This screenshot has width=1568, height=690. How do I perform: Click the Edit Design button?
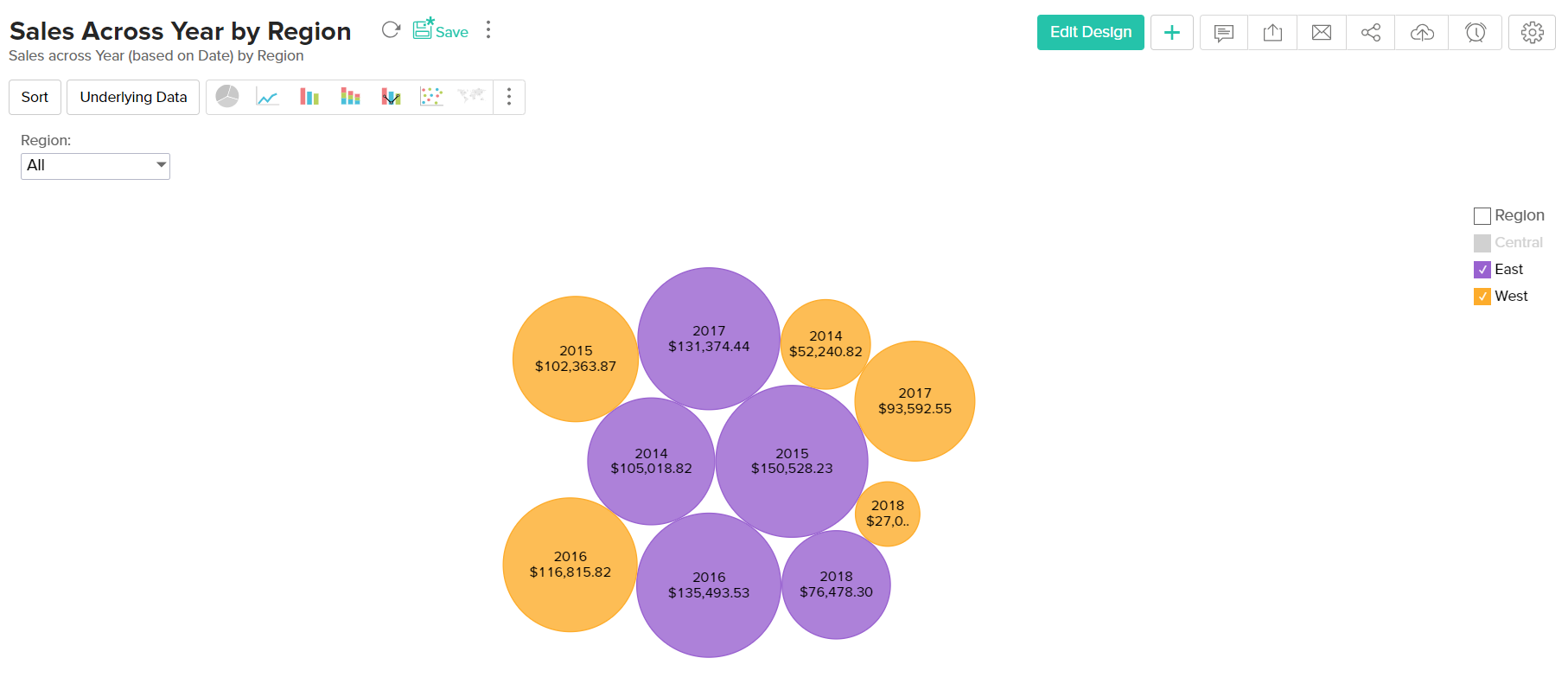[1090, 33]
